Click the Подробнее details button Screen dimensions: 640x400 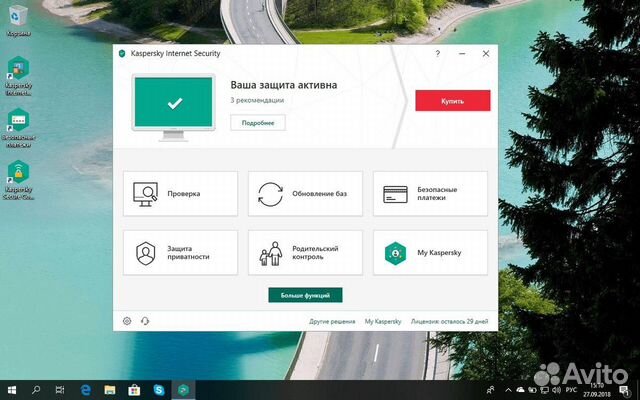coord(258,122)
